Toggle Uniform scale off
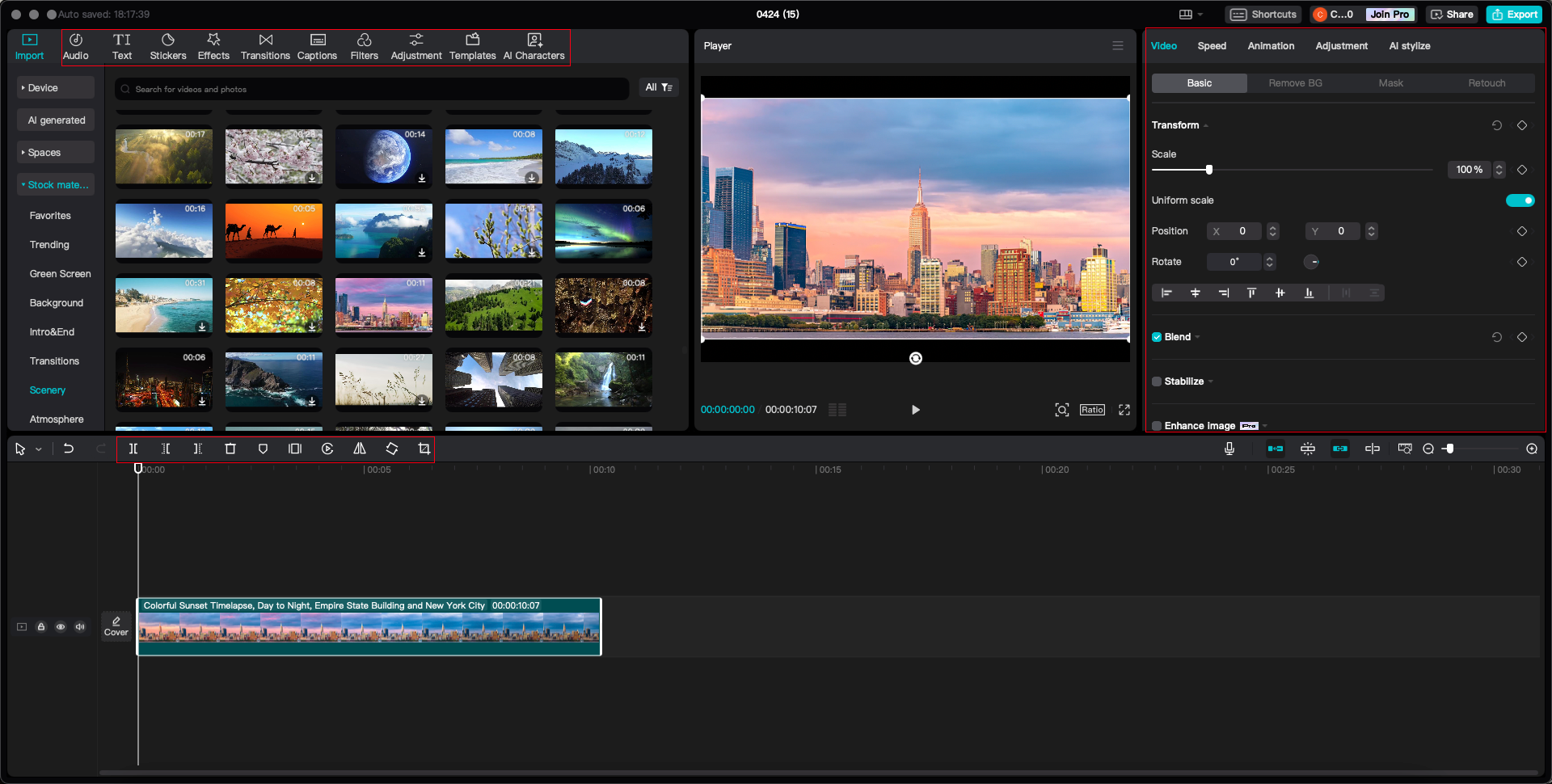The image size is (1552, 784). 1520,200
